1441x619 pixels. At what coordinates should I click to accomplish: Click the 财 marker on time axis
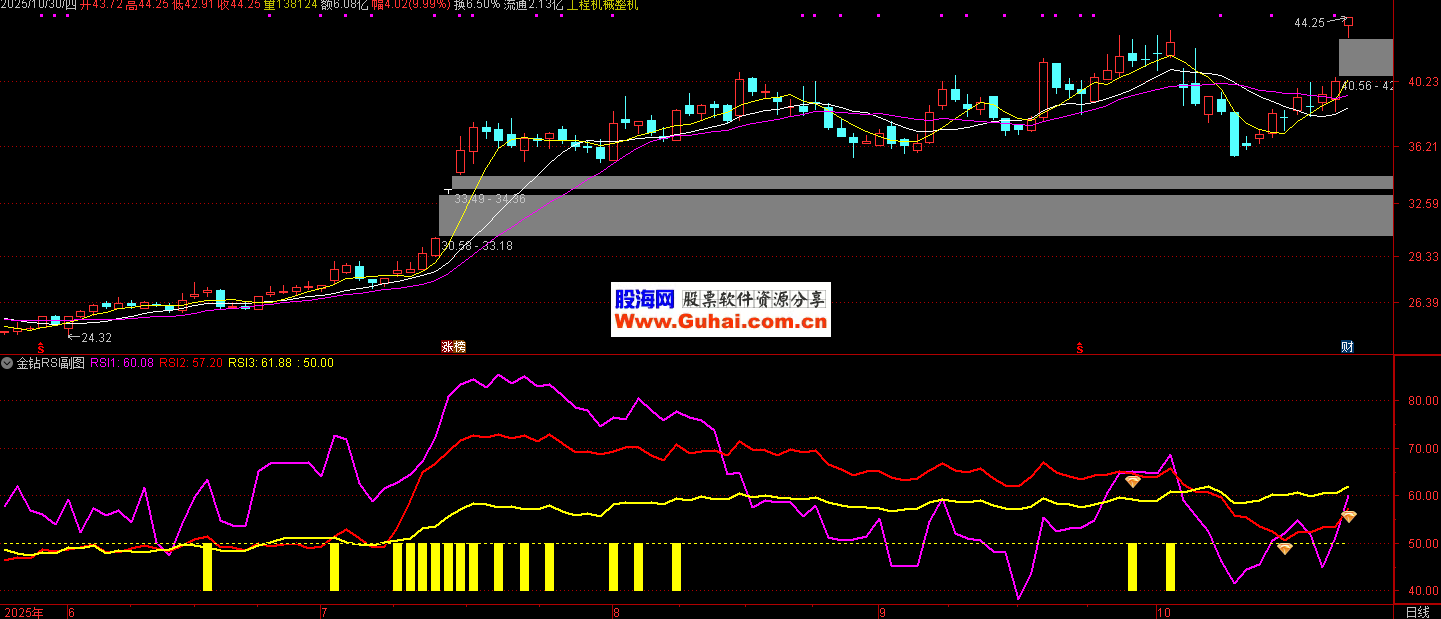(1347, 347)
